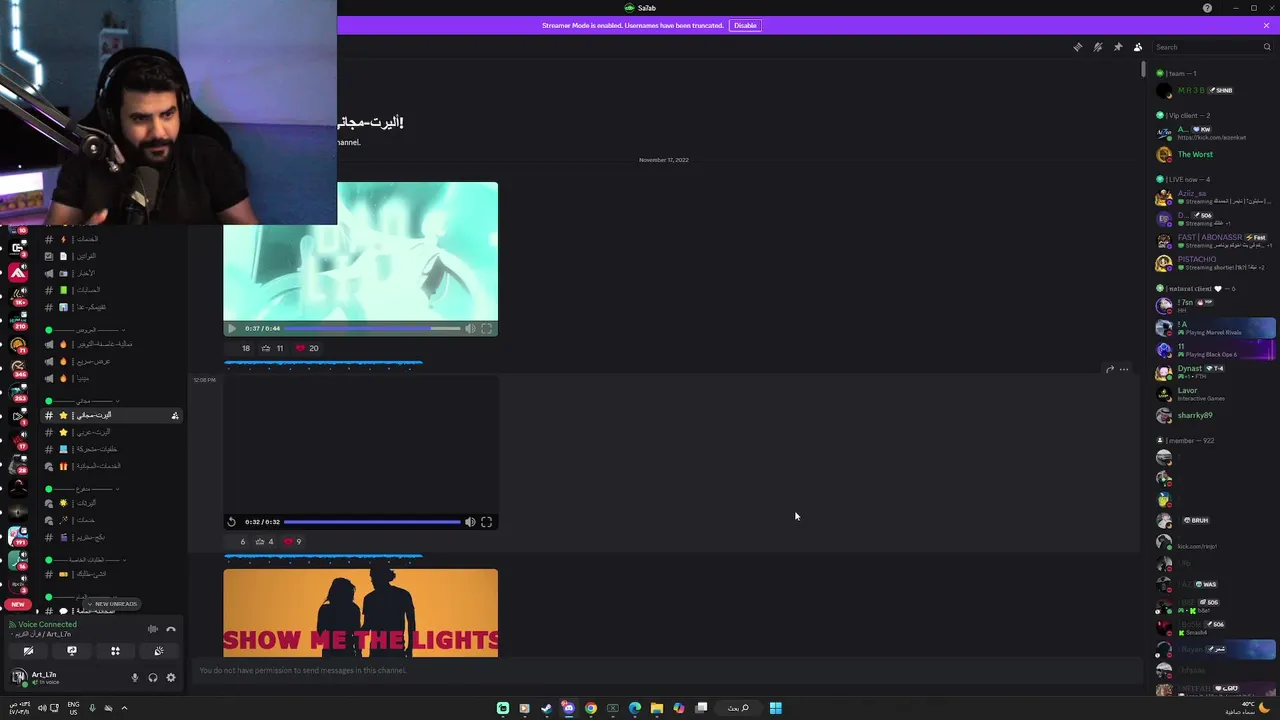This screenshot has height=720, width=1280.
Task: Start an activity in voice panel
Action: point(115,651)
